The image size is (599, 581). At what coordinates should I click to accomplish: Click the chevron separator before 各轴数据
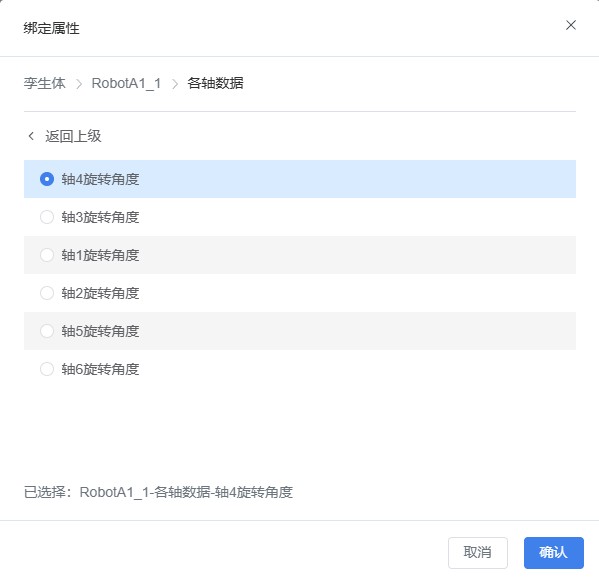175,84
